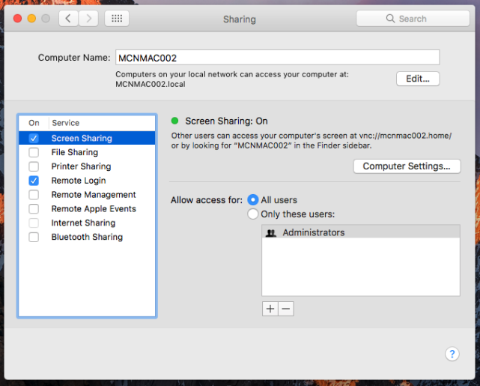Viewport: 480px width, 386px height.
Task: Click the MCNMAC002.local address text
Action: 150,84
